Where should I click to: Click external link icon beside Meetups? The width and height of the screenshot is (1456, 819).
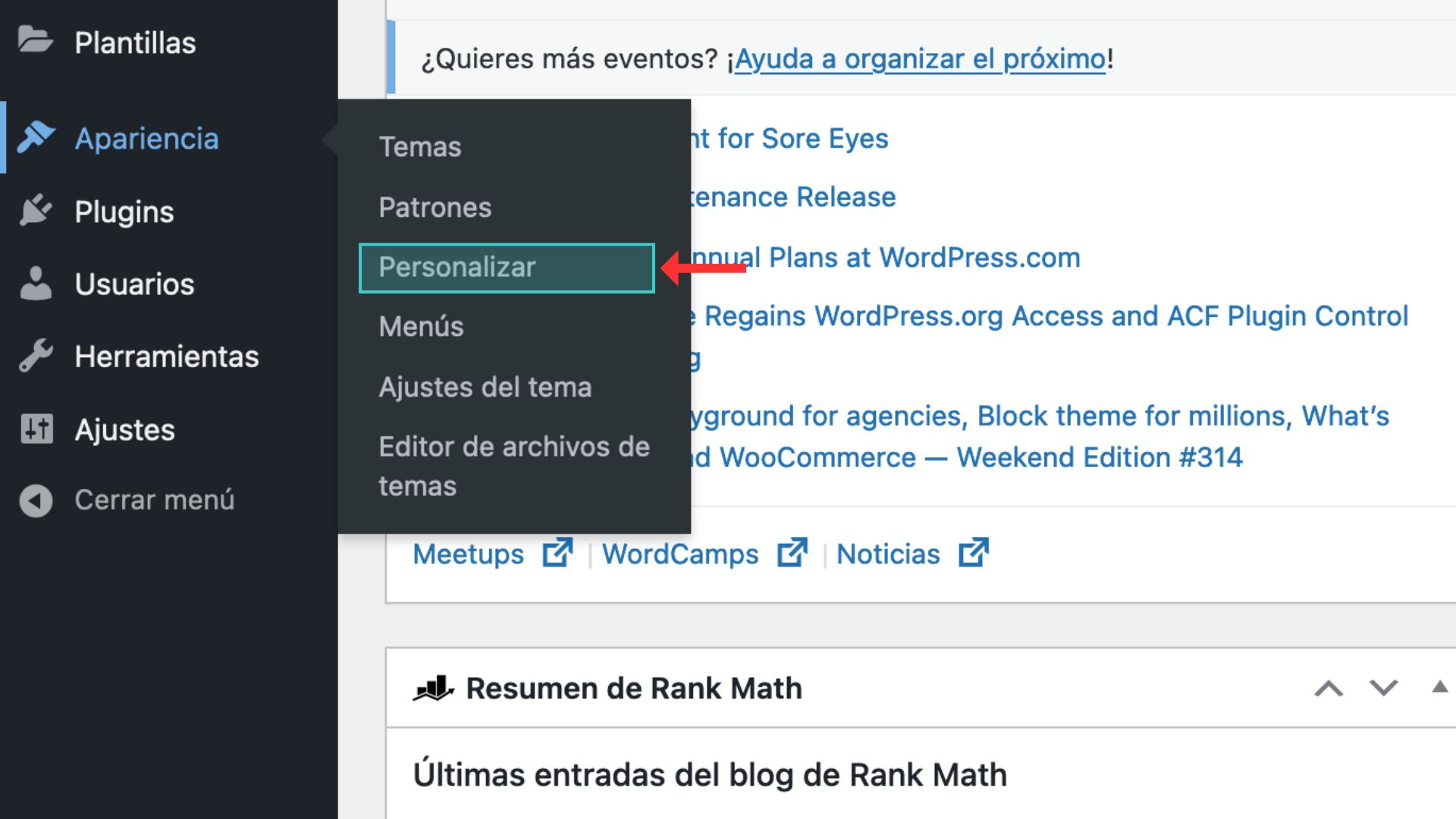557,553
